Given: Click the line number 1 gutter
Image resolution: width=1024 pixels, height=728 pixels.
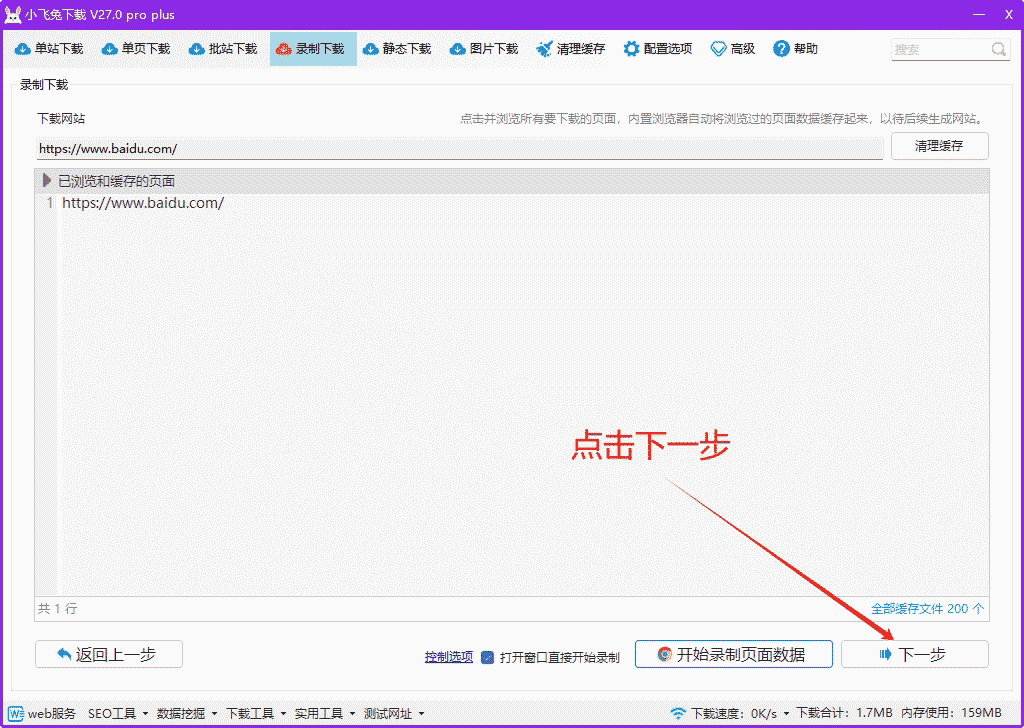Looking at the screenshot, I should tap(50, 203).
